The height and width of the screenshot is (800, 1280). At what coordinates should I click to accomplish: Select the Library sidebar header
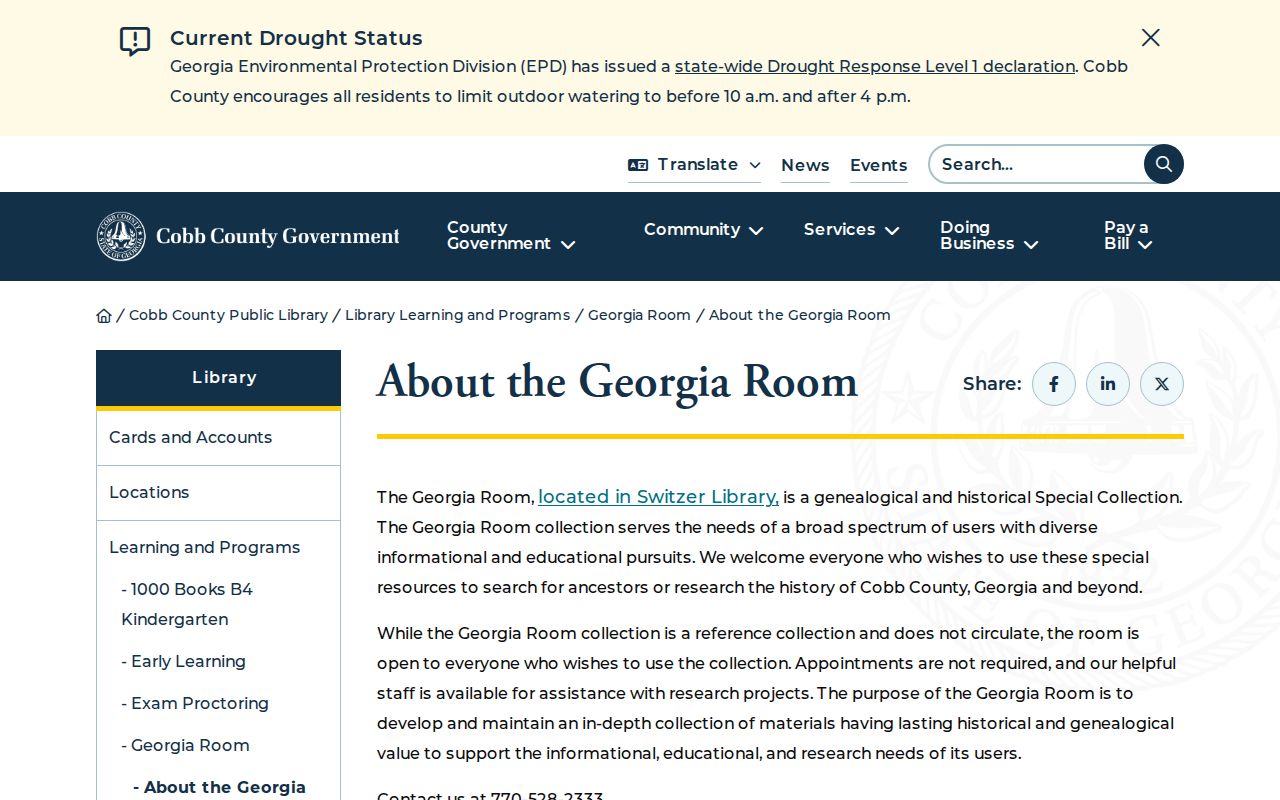[x=218, y=378]
